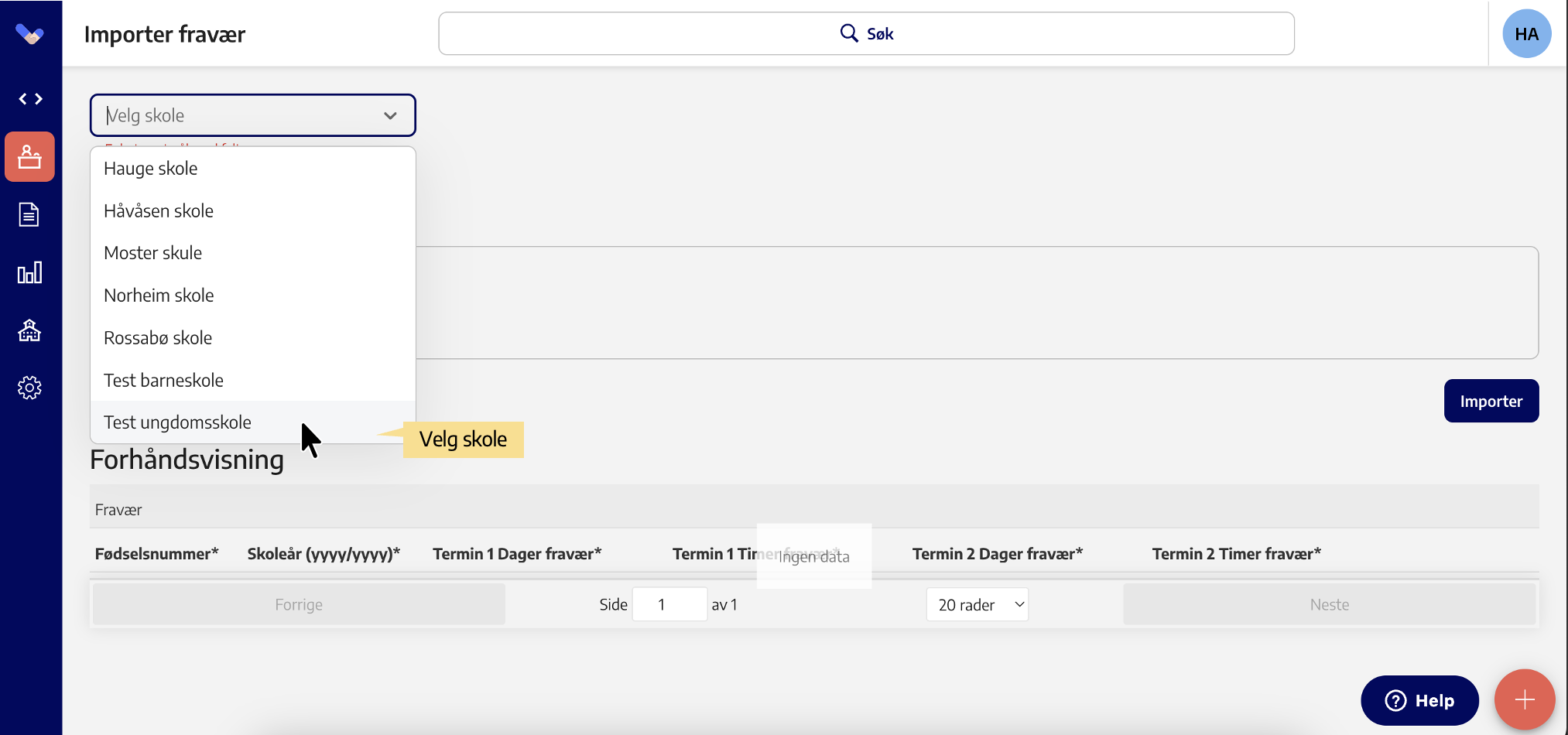1568x735 pixels.
Task: Pick Norheim skole from dropdown
Action: [x=159, y=296]
